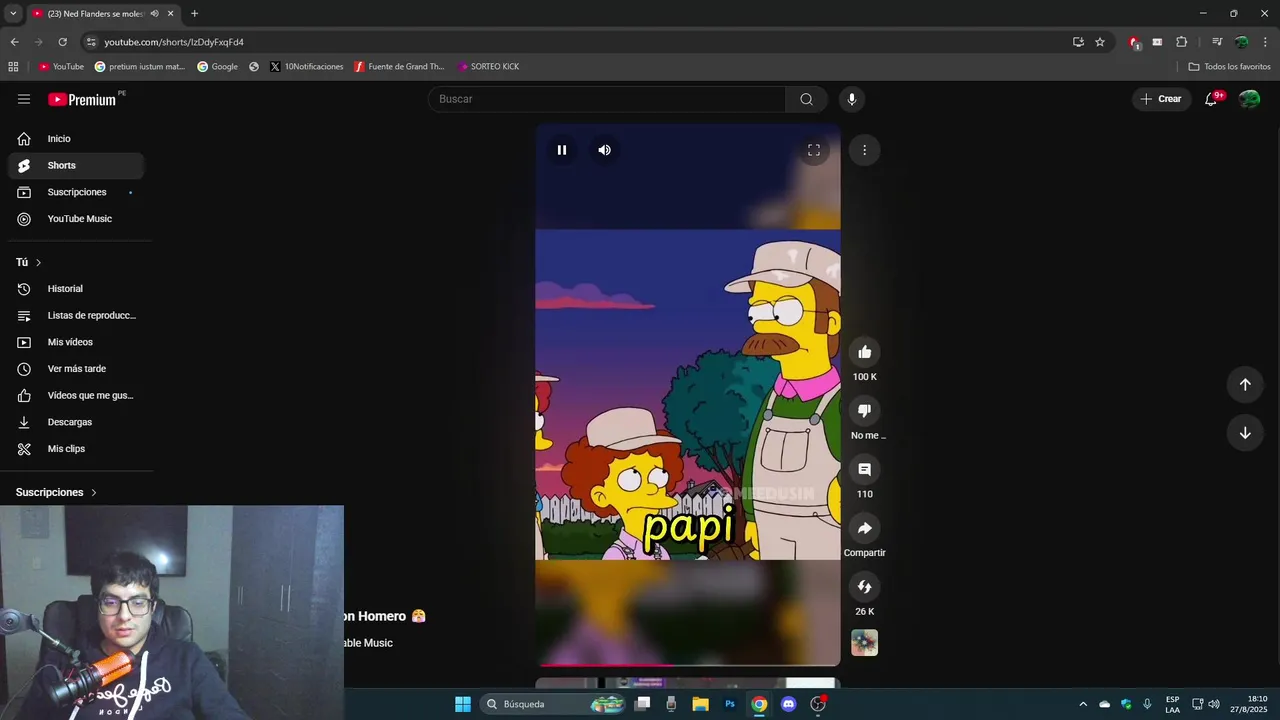Mute the tab via its speaker icon
Image resolution: width=1280 pixels, height=720 pixels.
[x=154, y=13]
